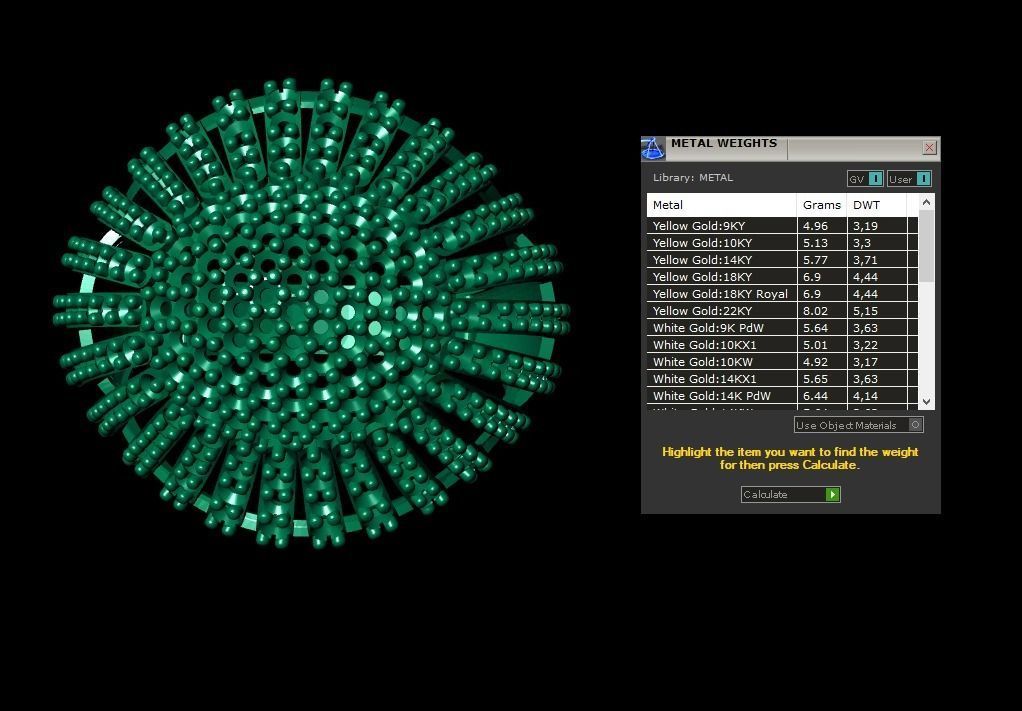
Task: Click the 3,3 DWT value
Action: [x=862, y=243]
